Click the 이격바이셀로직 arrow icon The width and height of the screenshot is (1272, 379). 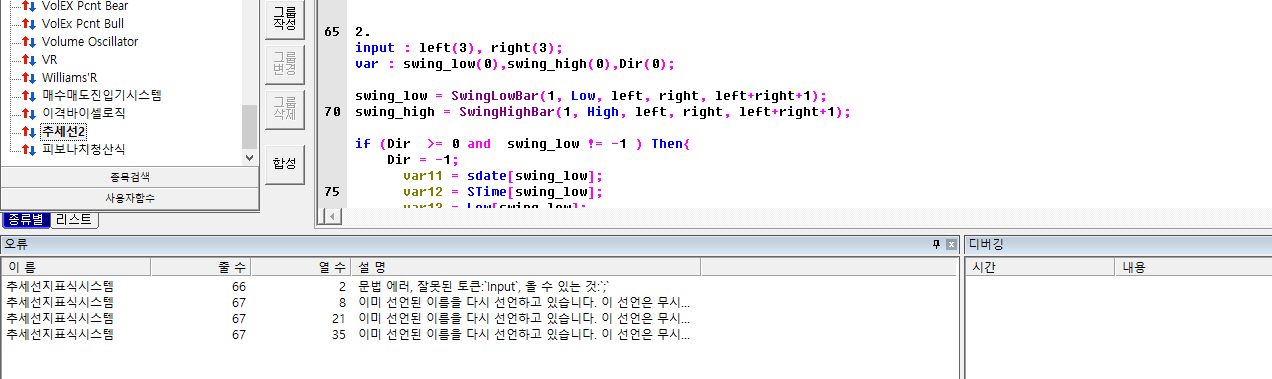[x=29, y=114]
